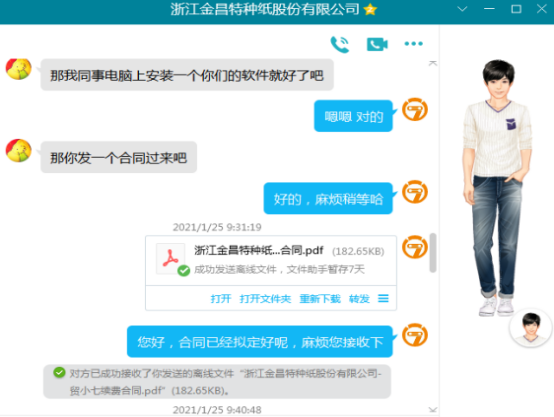This screenshot has height=417, width=554.
Task: Click the PDF file icon in attachment
Action: pos(171,259)
